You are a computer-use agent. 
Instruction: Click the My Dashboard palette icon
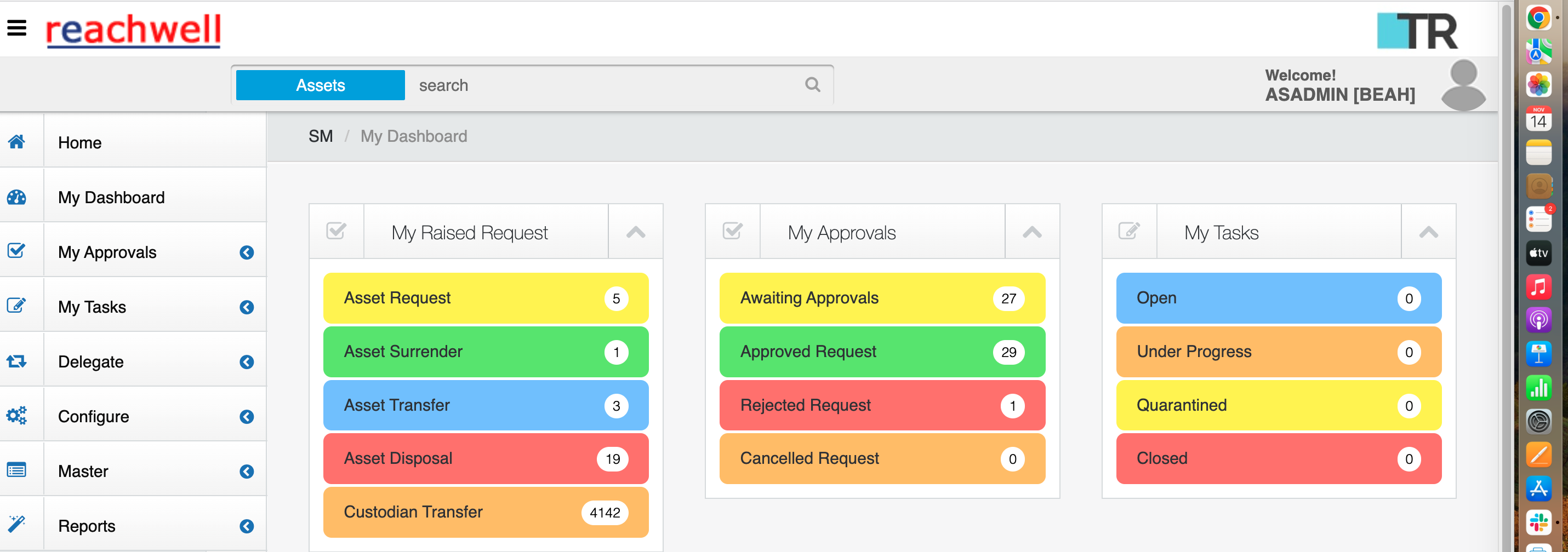[16, 198]
